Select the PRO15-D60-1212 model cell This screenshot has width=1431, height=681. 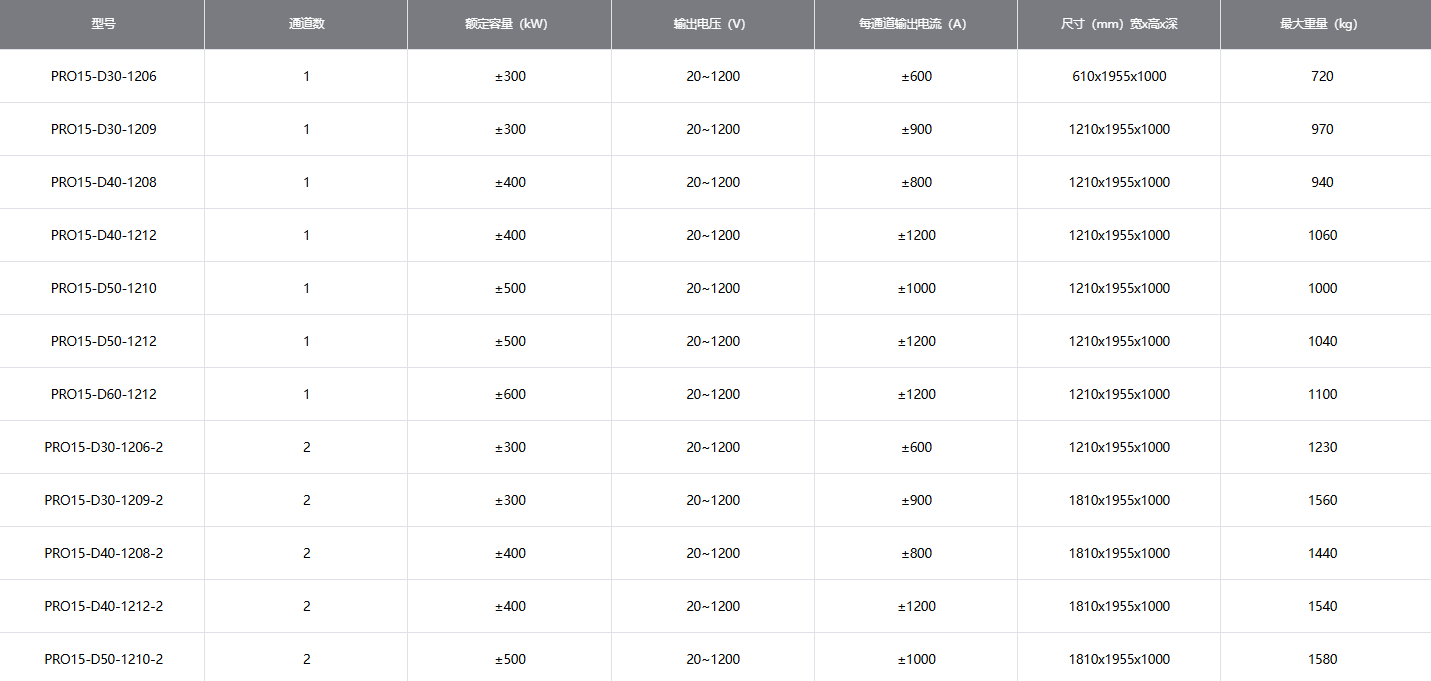103,394
